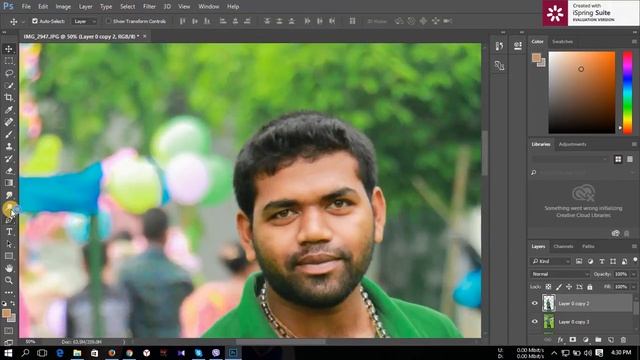Select the Gradient tool

click(9, 183)
